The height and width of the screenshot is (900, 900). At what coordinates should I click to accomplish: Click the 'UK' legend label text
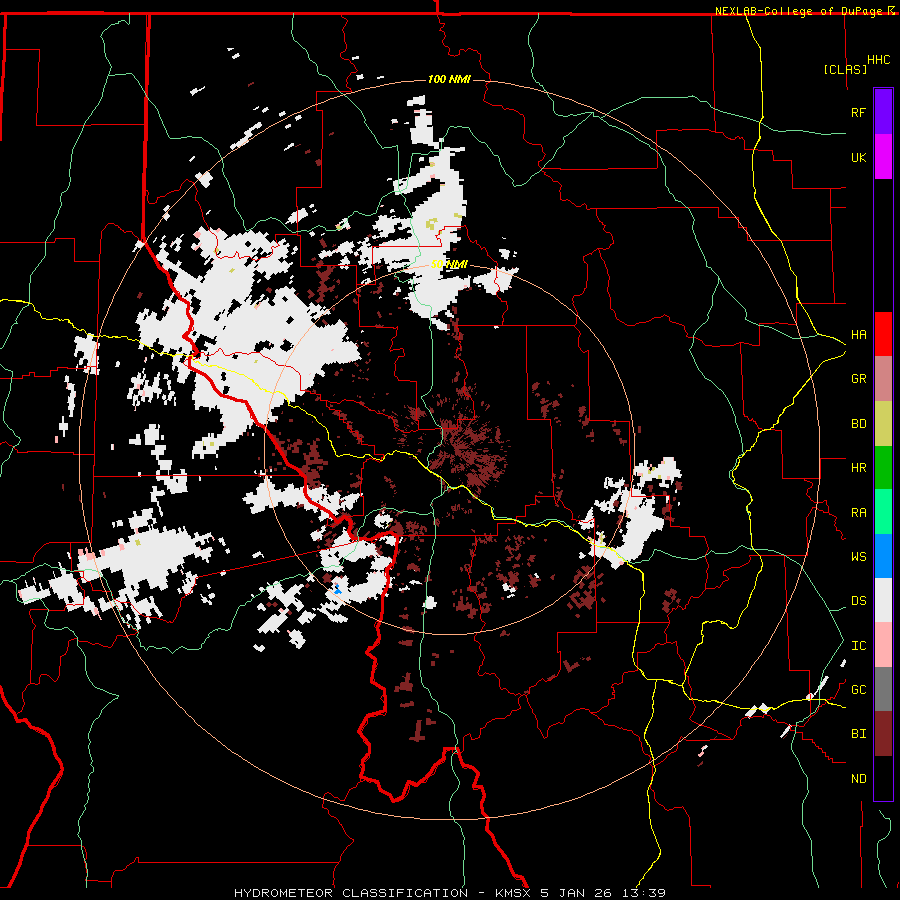pos(858,157)
